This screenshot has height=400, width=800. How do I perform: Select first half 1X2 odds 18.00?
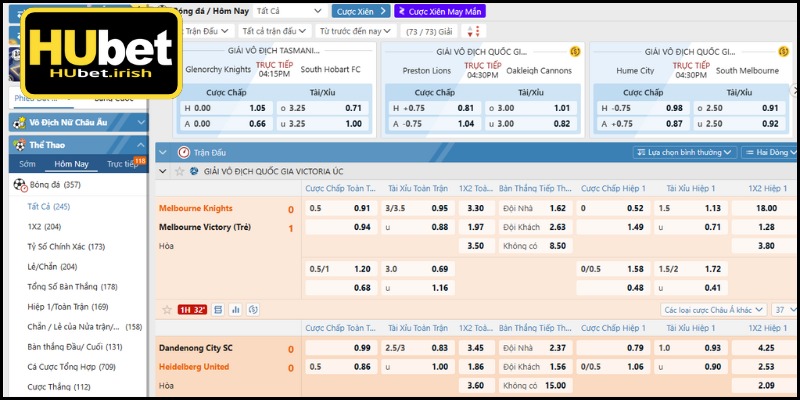(x=764, y=208)
